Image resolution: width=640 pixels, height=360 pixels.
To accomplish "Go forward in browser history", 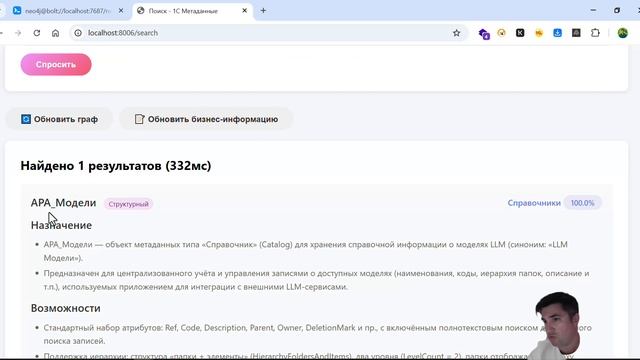I will 18,33.
